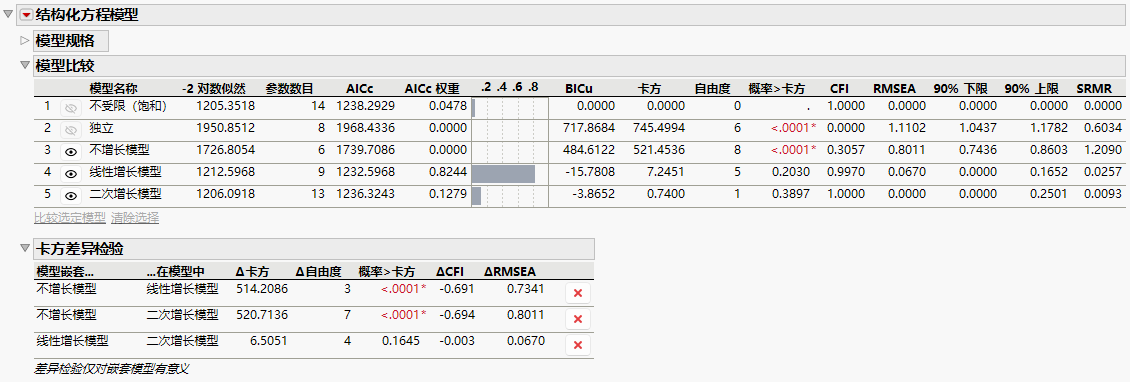This screenshot has height=382, width=1130.
Task: Collapse the 模型比较 section
Action: [25, 66]
